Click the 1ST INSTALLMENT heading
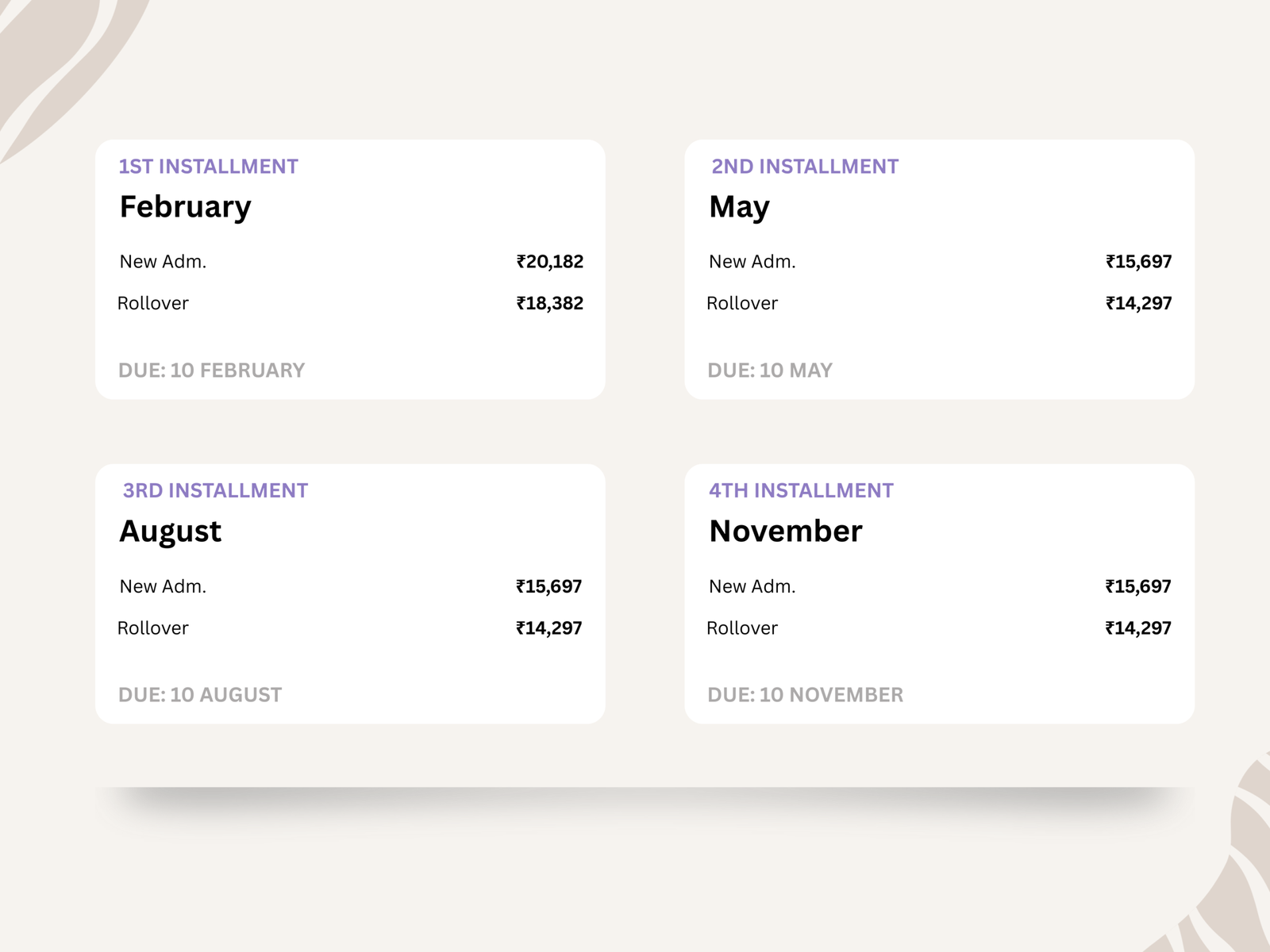The height and width of the screenshot is (952, 1270). [x=208, y=167]
